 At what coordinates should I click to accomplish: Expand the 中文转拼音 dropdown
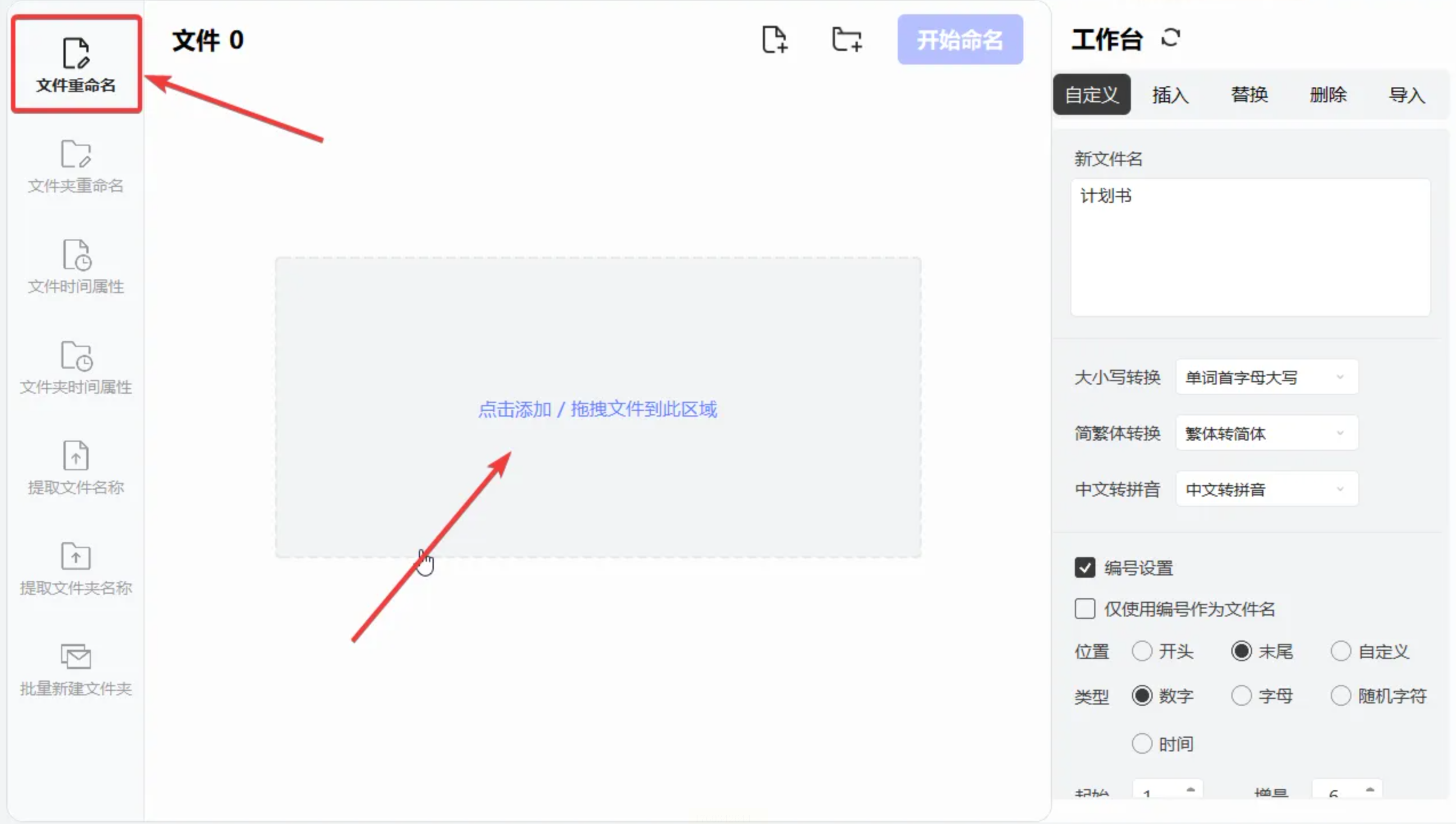[1266, 489]
